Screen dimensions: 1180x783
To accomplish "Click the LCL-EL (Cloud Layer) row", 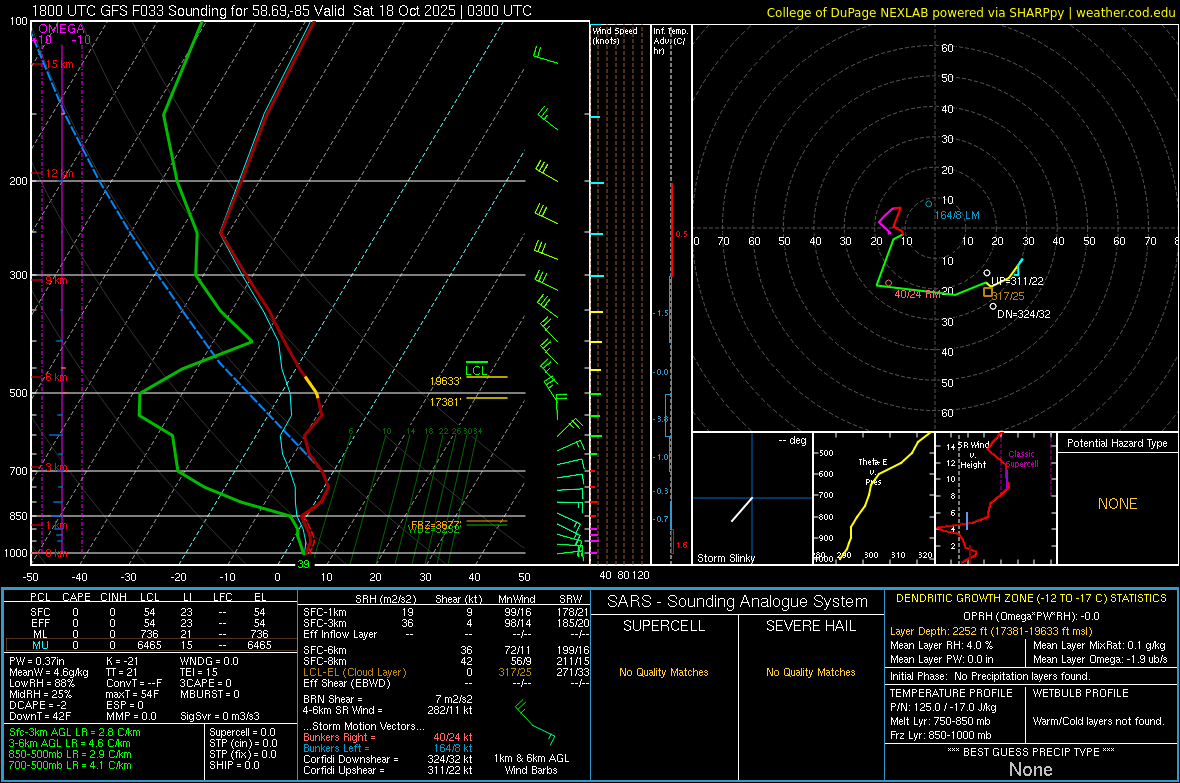I will 446,672.
